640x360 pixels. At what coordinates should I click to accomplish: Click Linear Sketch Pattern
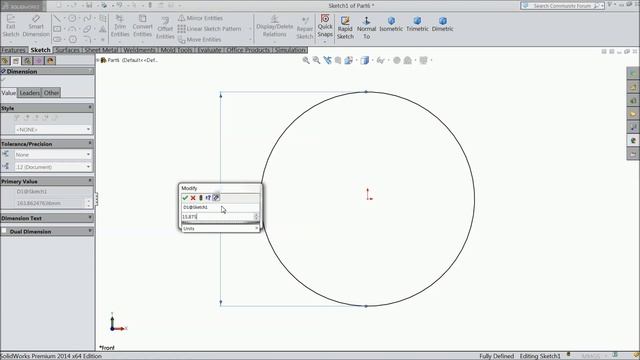tap(209, 29)
